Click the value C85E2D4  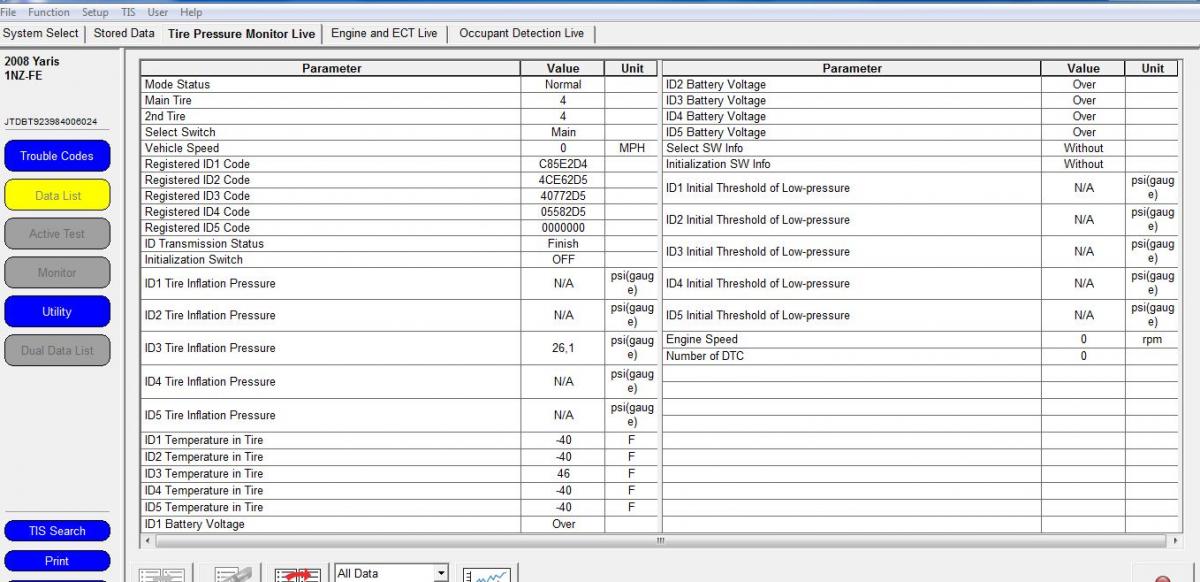(563, 164)
